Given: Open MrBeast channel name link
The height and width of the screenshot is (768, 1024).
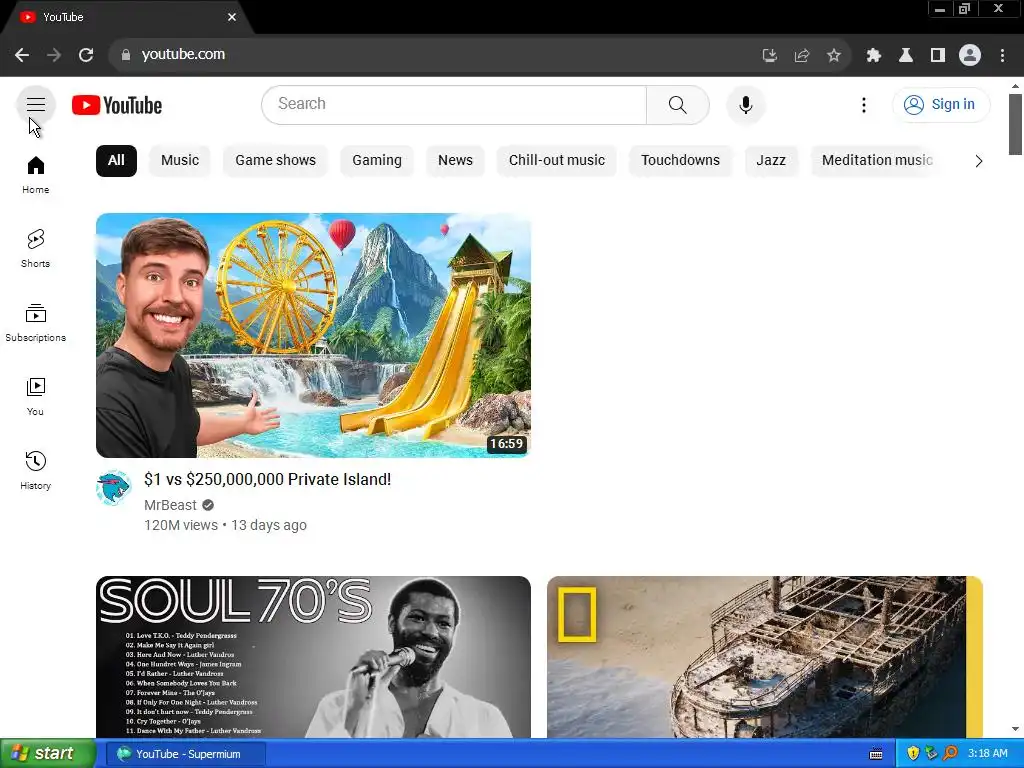Looking at the screenshot, I should pos(170,505).
